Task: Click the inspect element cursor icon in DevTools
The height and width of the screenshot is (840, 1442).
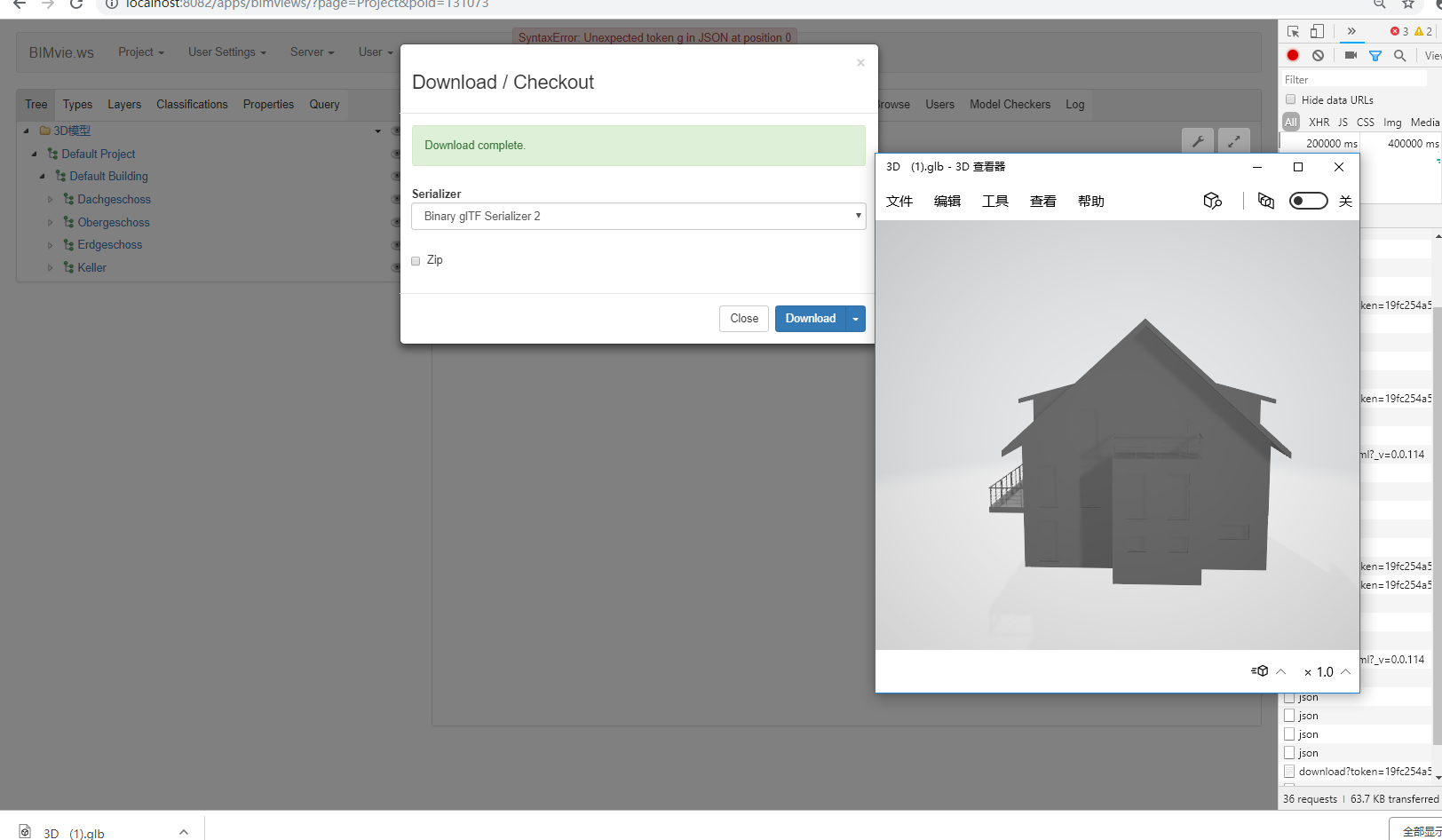Action: click(x=1293, y=31)
